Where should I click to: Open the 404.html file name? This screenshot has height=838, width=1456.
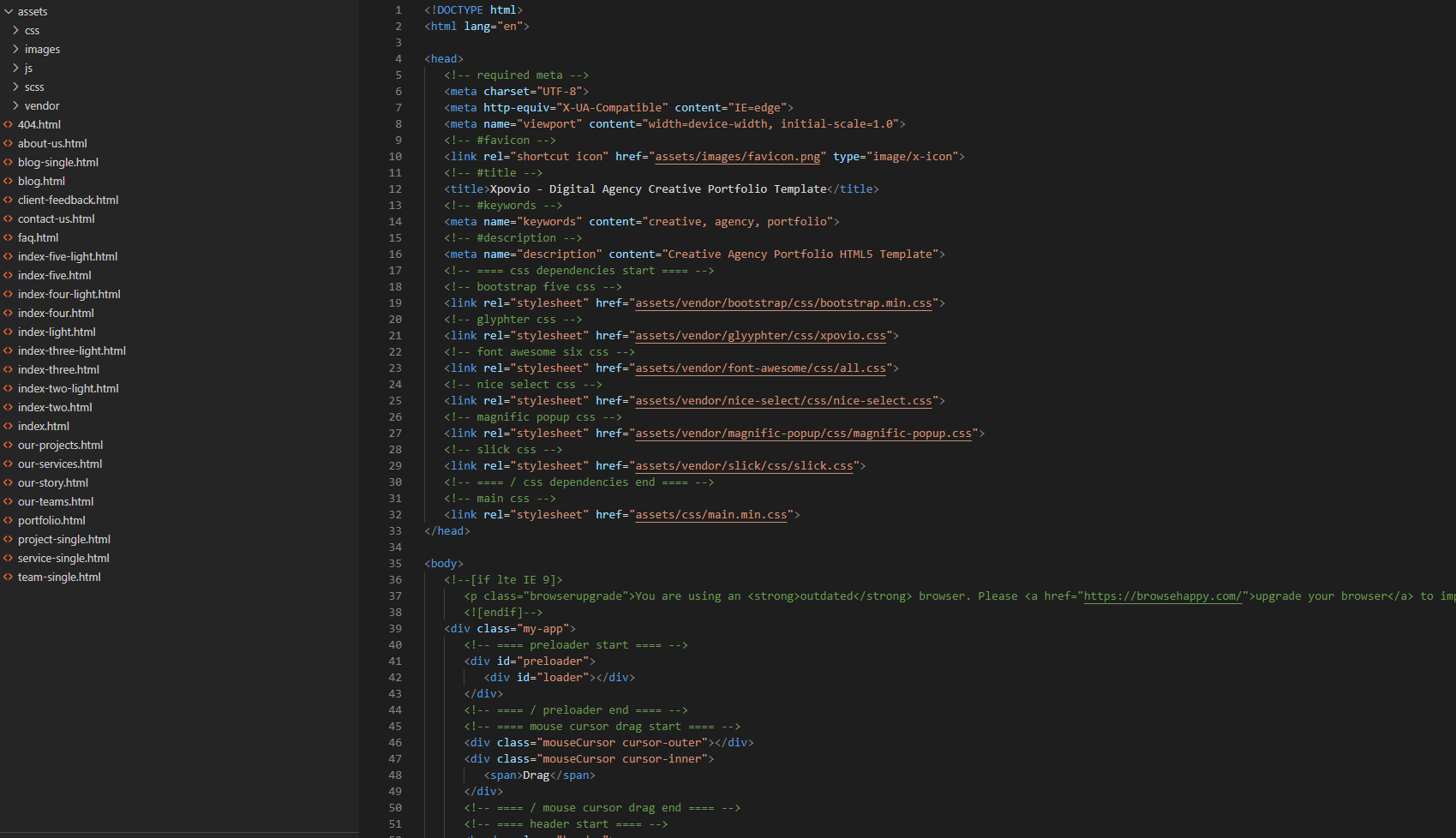(39, 124)
